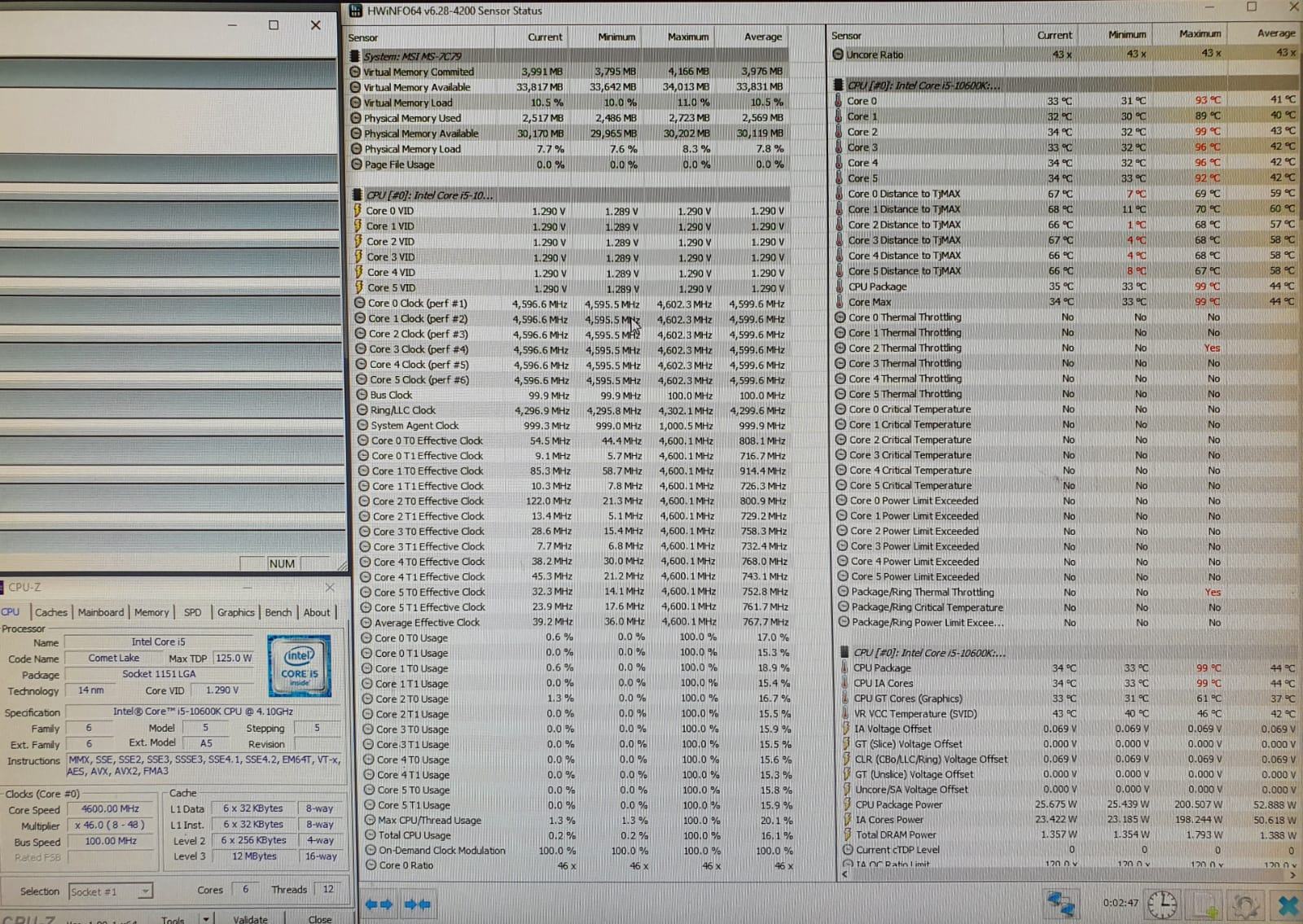Click the expand columns arrows icon in HWiNFO

[379, 904]
